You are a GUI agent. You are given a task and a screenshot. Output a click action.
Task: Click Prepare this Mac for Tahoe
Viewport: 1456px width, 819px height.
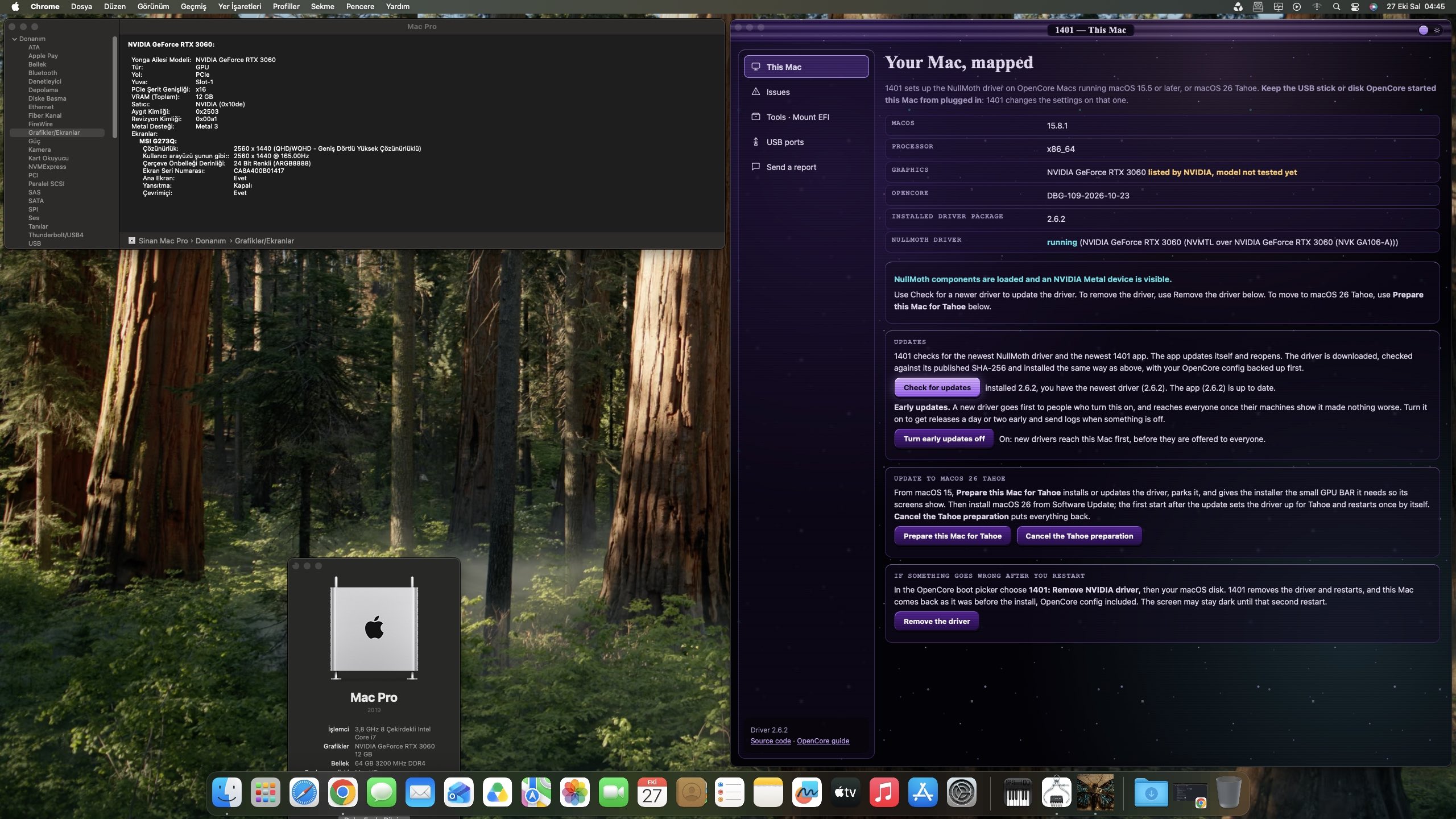point(952,536)
